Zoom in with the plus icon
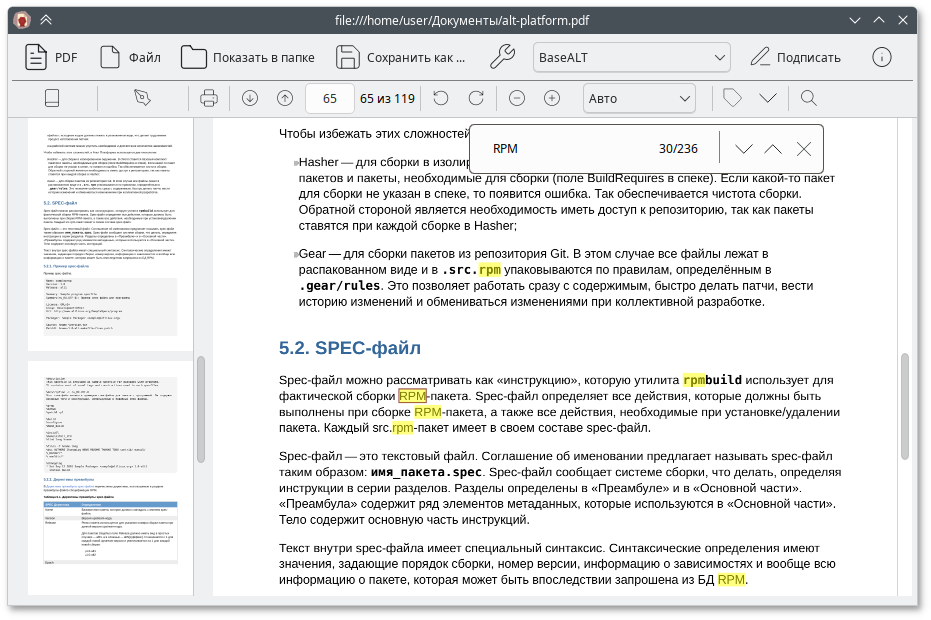The width and height of the screenshot is (931, 620). tap(552, 98)
